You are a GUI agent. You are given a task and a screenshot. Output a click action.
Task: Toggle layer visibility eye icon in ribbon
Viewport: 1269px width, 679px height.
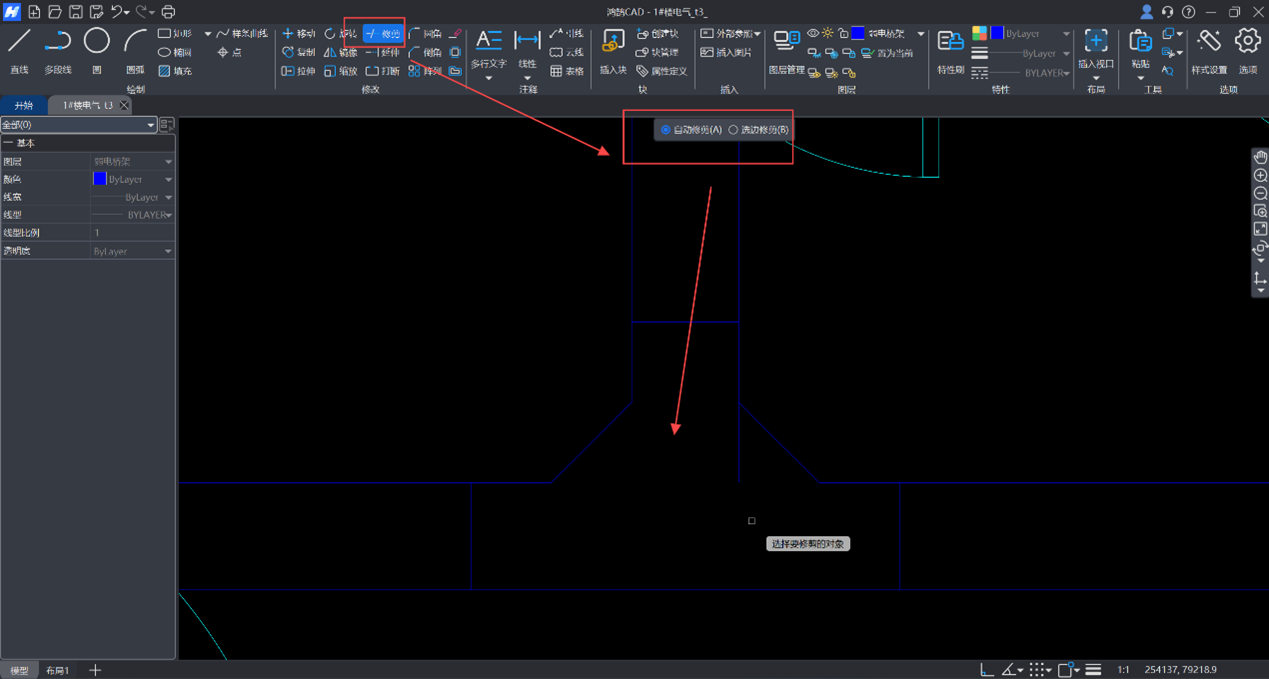pyautogui.click(x=813, y=34)
